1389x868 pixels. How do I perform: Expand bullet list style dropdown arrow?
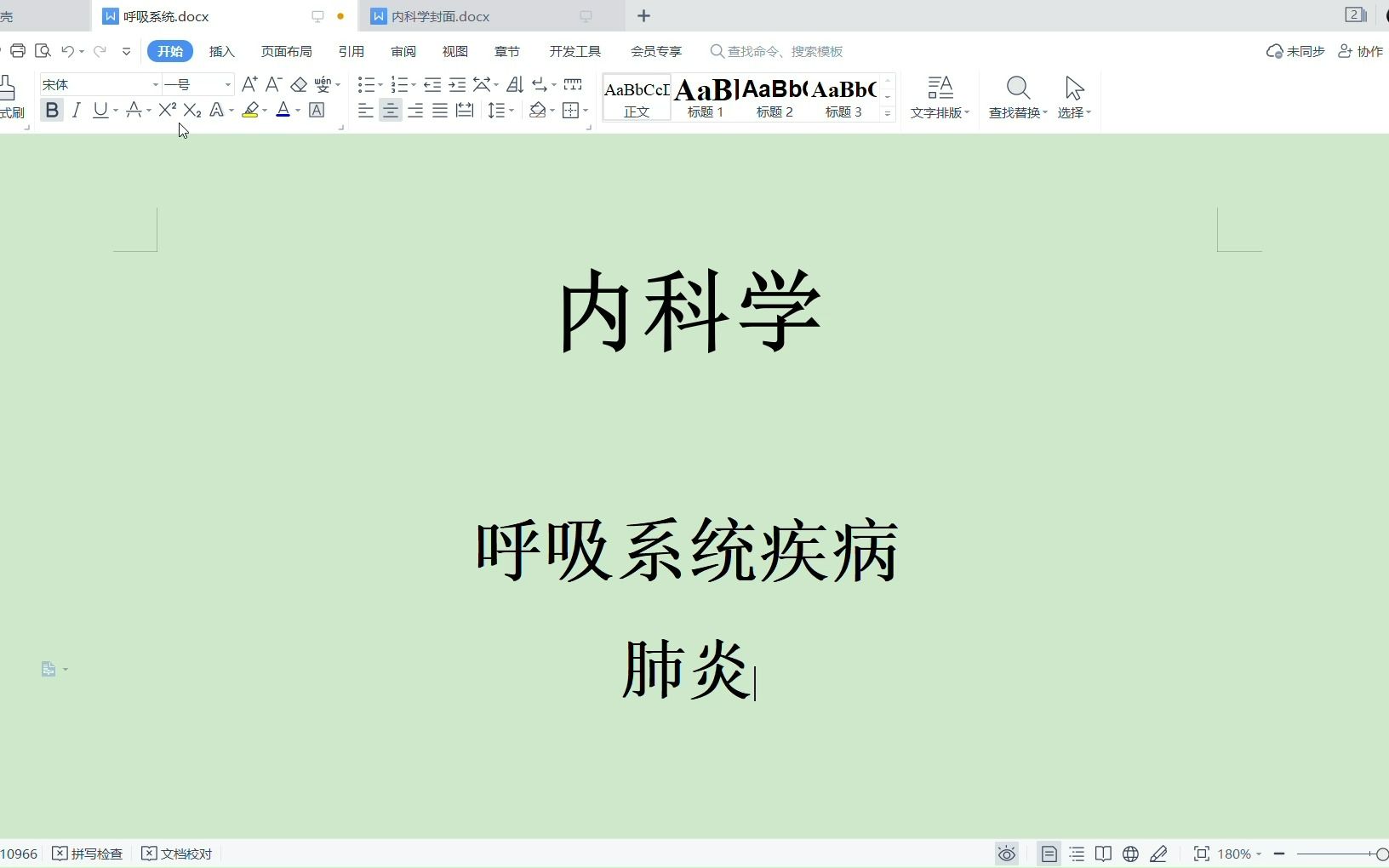pos(380,85)
